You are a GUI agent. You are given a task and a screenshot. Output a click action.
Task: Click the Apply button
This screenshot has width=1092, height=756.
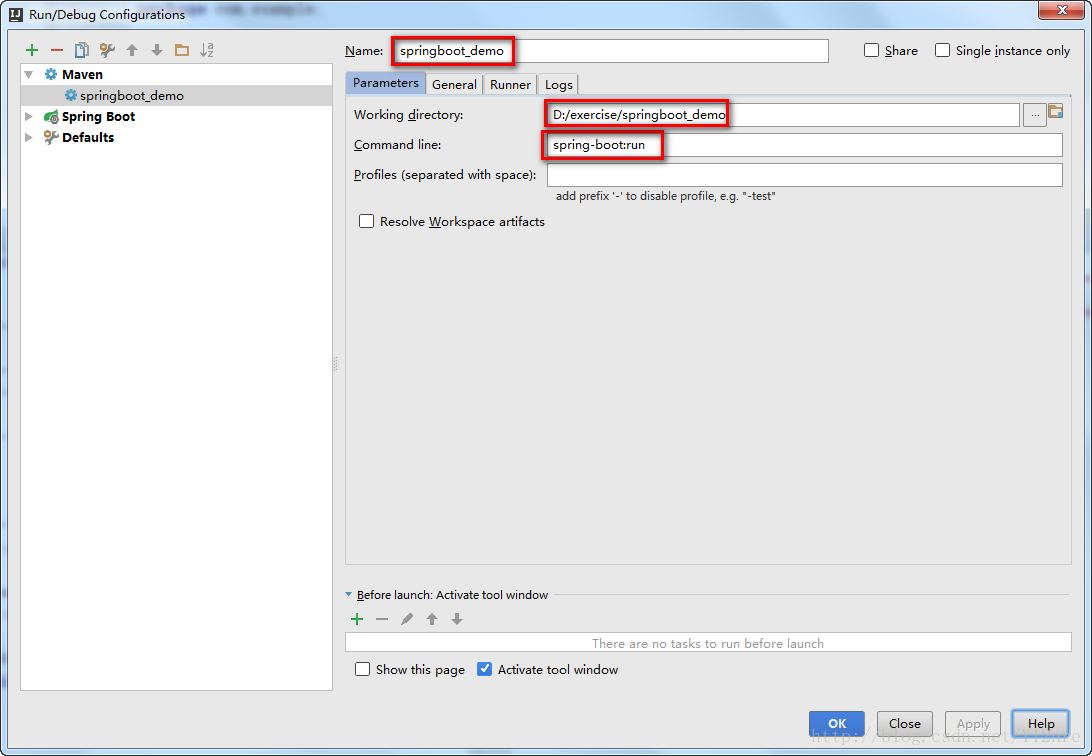point(973,723)
